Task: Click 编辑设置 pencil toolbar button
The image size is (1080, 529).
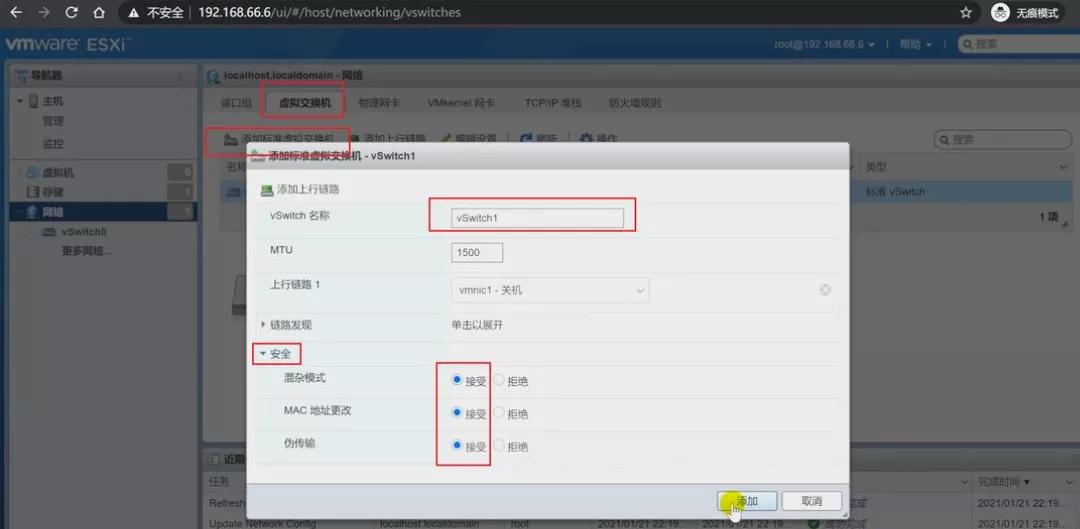Action: (x=468, y=138)
